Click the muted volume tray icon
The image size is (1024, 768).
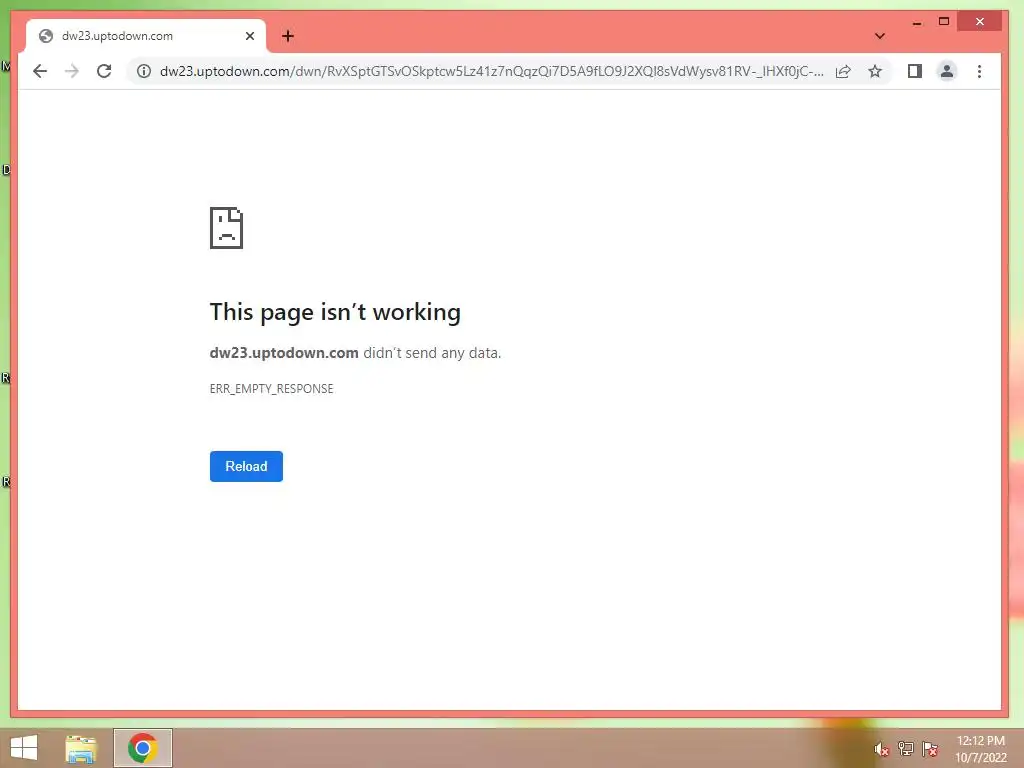click(882, 749)
